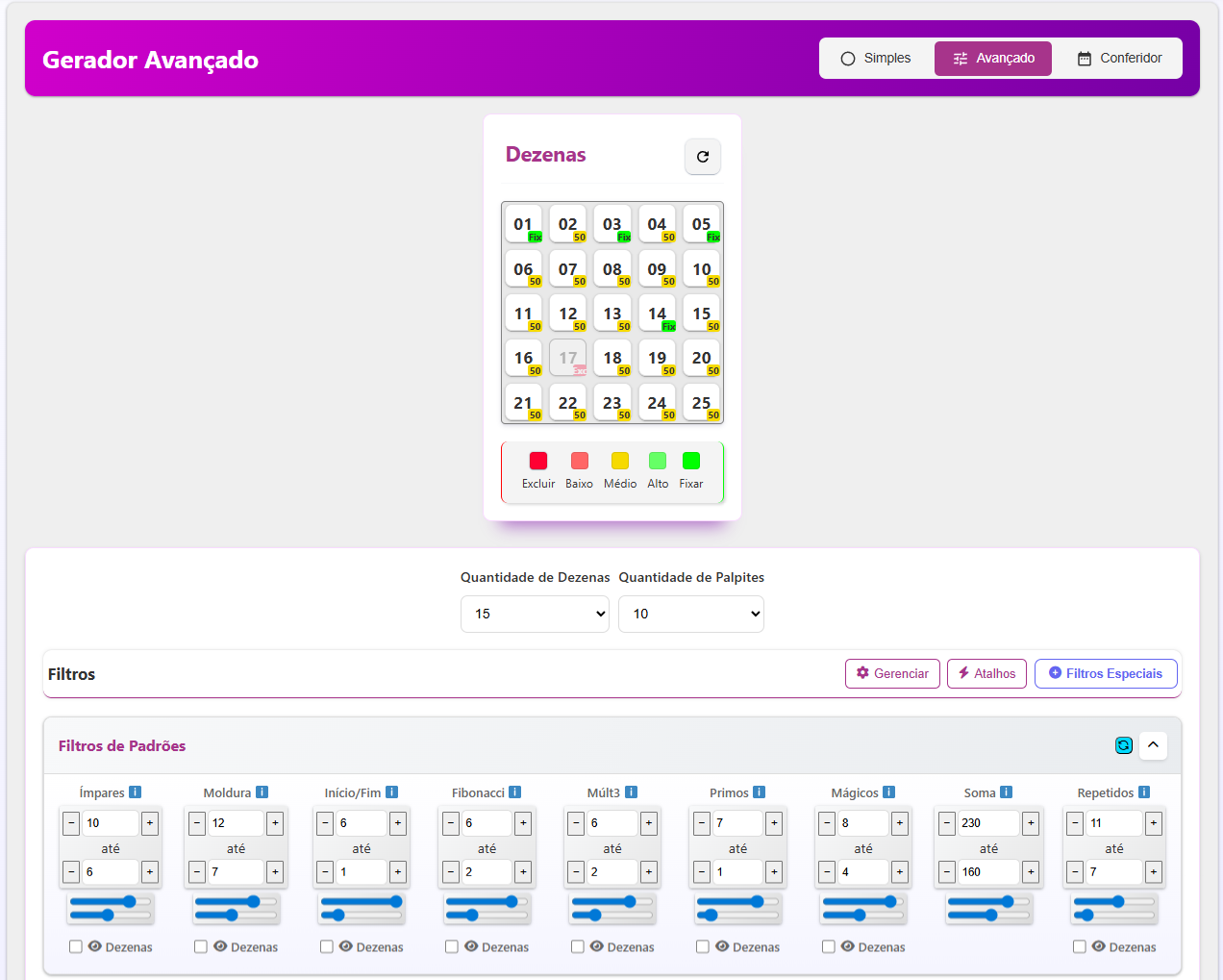
Task: Select the red Excluir color swatch
Action: coord(538,462)
